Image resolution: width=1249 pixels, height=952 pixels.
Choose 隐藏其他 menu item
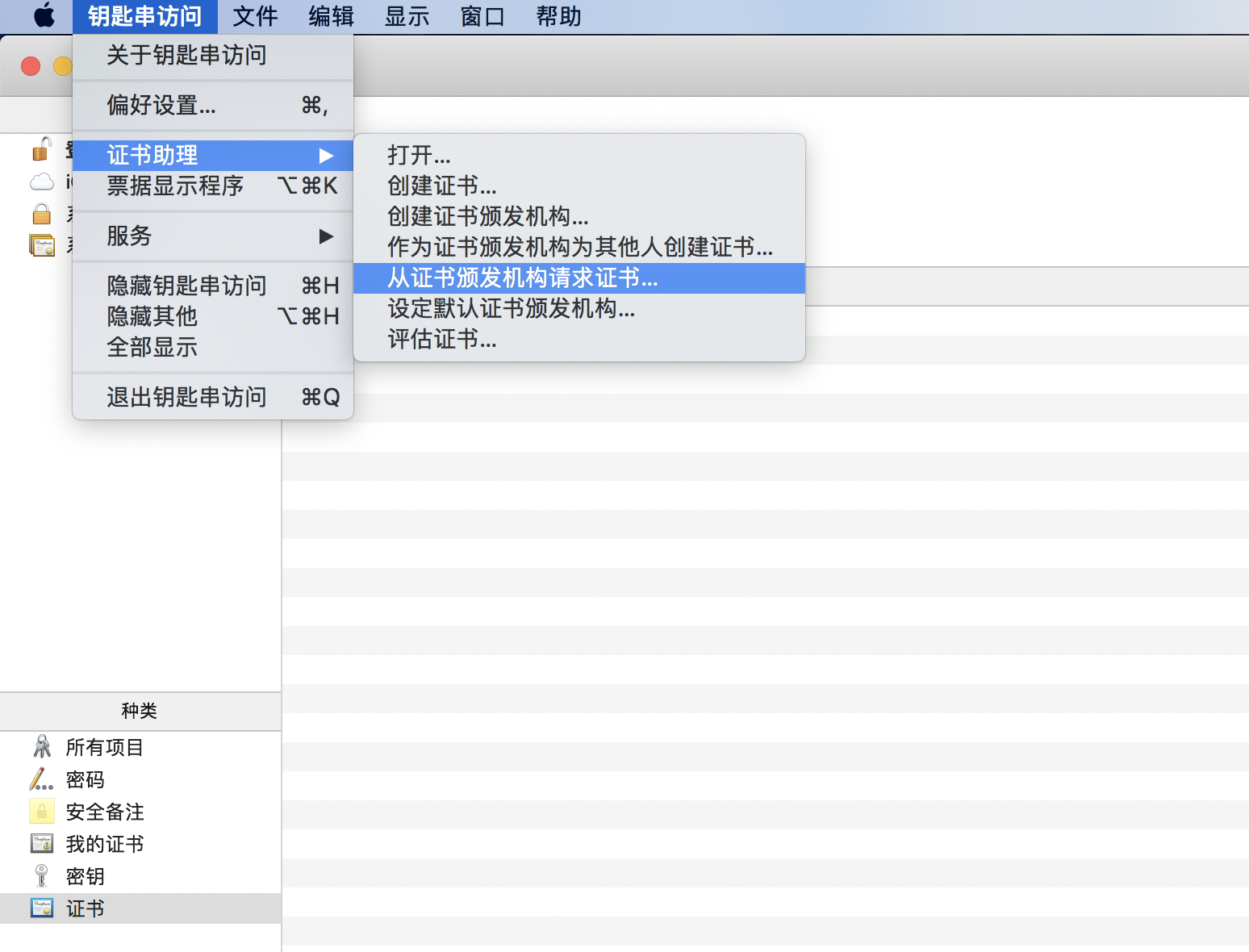pyautogui.click(x=213, y=316)
